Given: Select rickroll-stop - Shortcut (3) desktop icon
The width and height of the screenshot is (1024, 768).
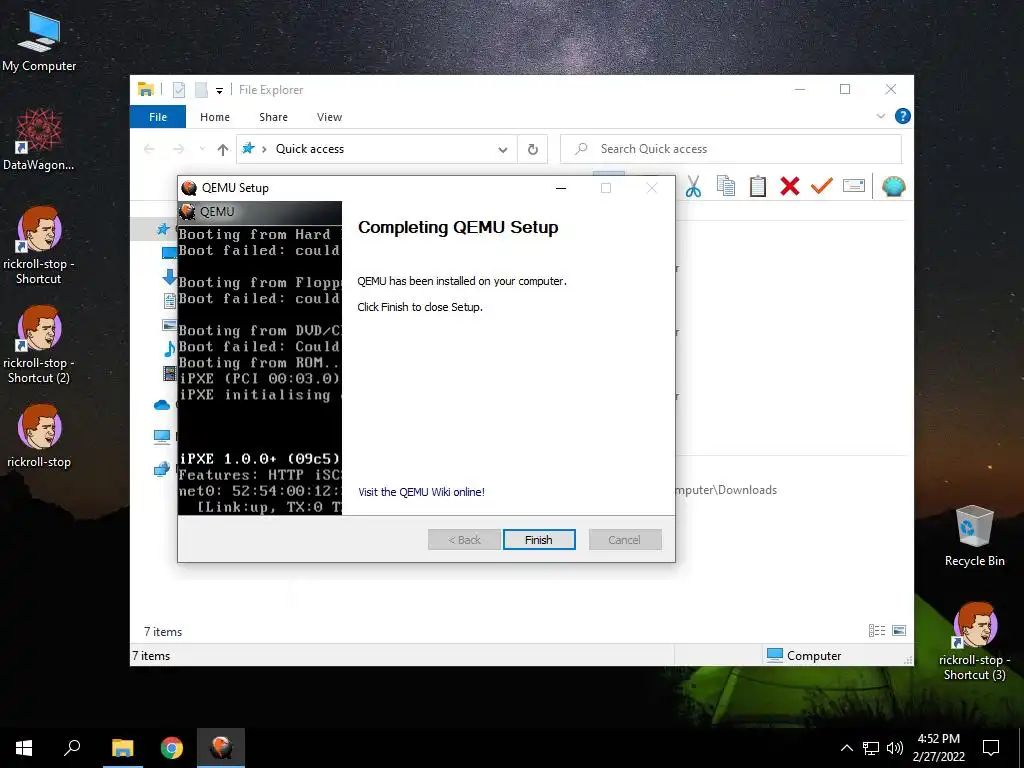Looking at the screenshot, I should (974, 641).
